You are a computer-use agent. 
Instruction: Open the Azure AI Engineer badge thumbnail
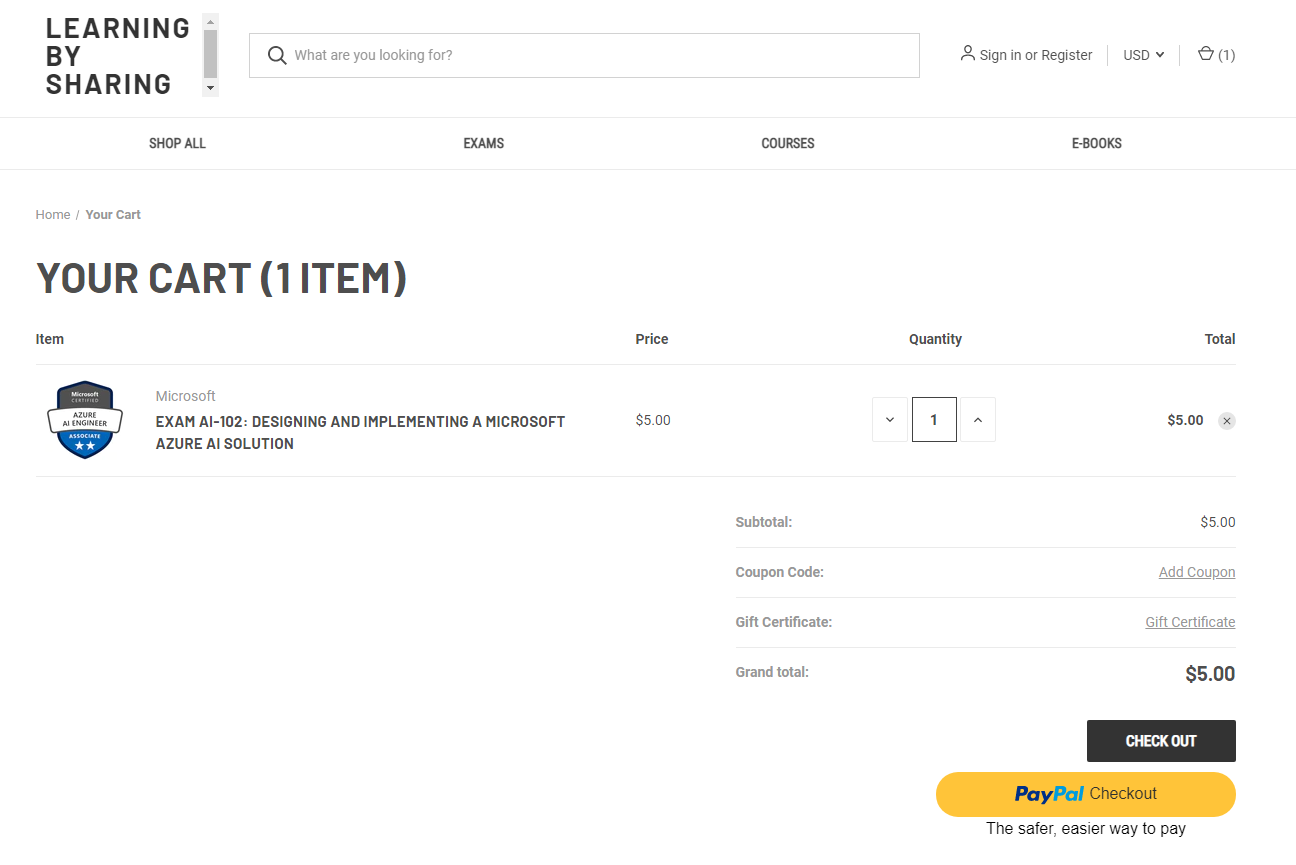click(x=85, y=420)
